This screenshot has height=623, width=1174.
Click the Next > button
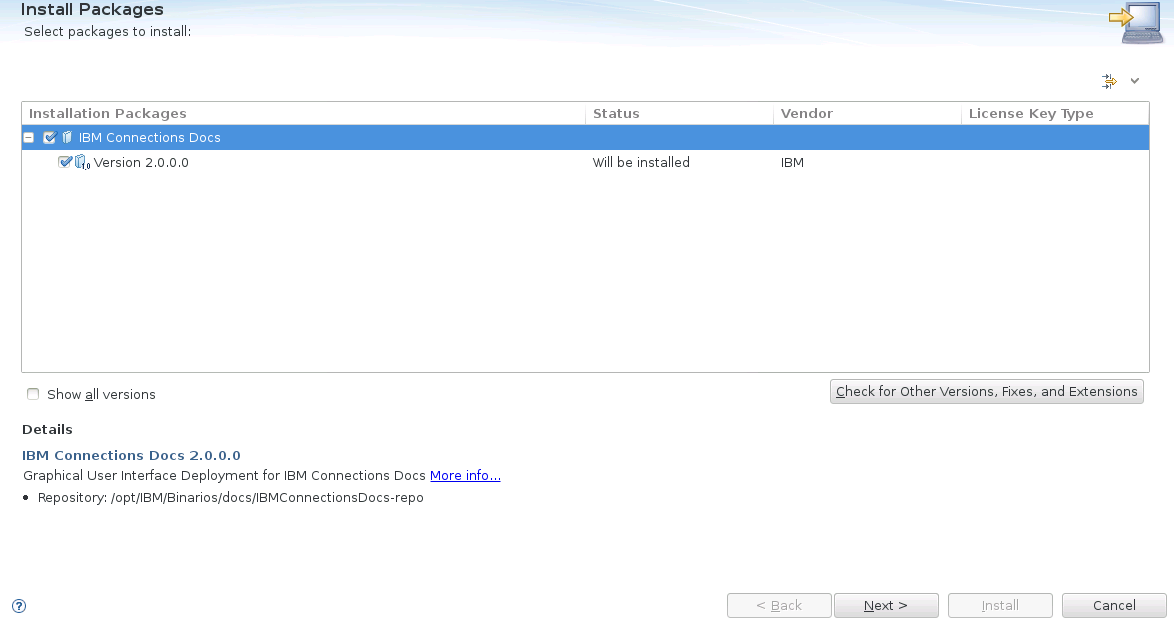[886, 605]
